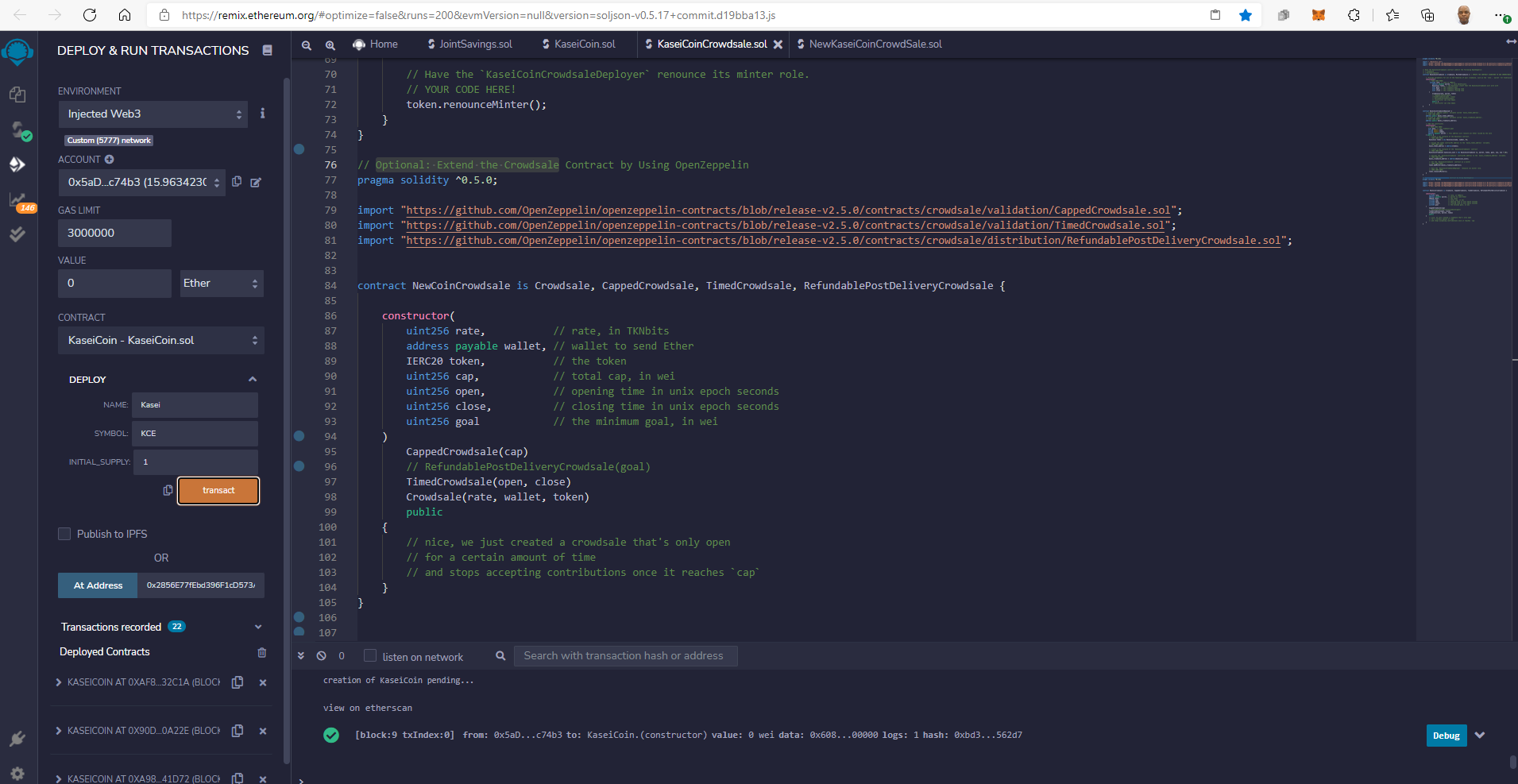Expand the Transactions recorded section
The image size is (1518, 784).
point(258,627)
